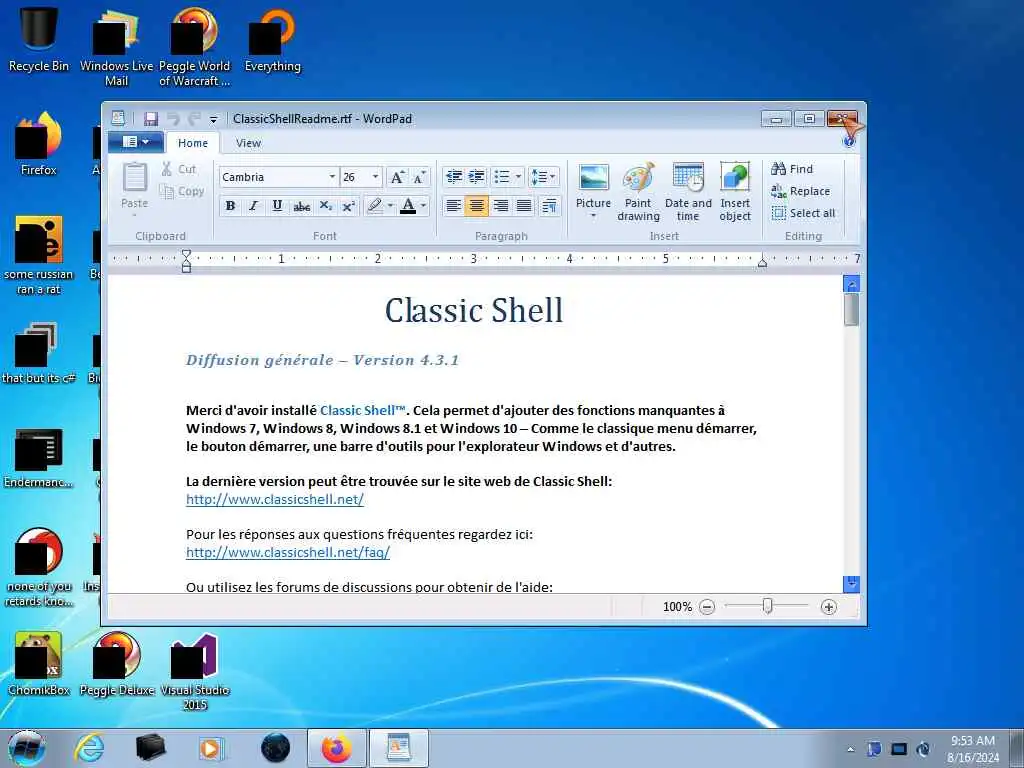1024x768 pixels.
Task: Open the line spacing dropdown
Action: [x=543, y=177]
